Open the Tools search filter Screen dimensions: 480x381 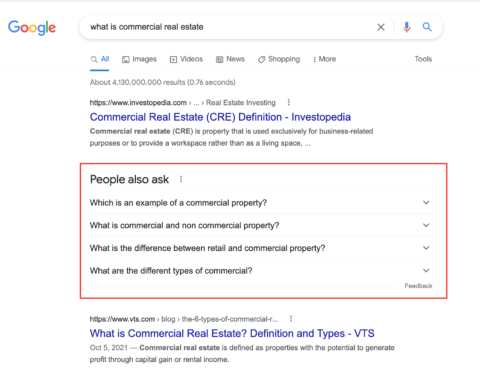[x=423, y=59]
